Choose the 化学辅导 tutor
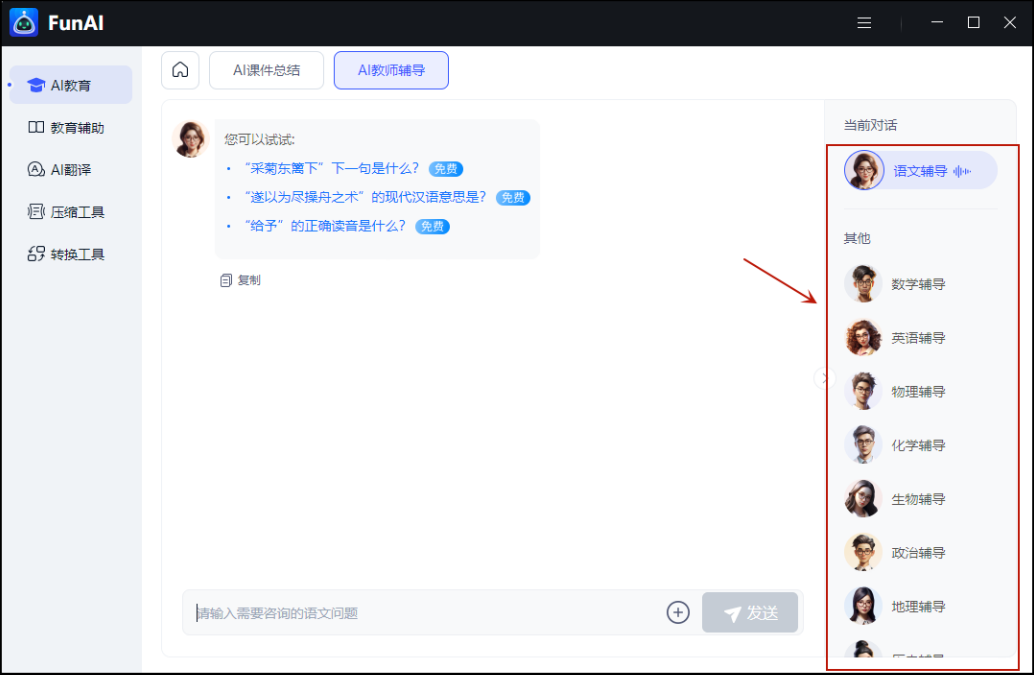The width and height of the screenshot is (1034, 675). [x=919, y=445]
